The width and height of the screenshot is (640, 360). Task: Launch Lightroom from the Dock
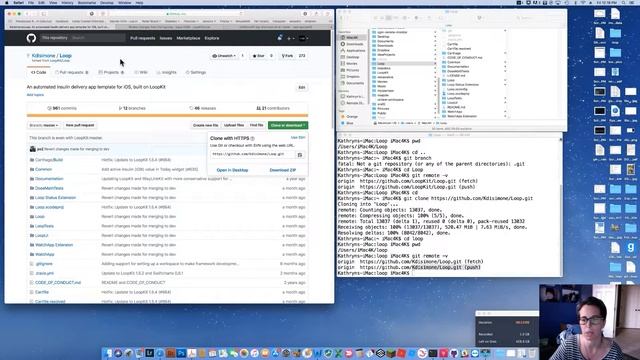151,353
